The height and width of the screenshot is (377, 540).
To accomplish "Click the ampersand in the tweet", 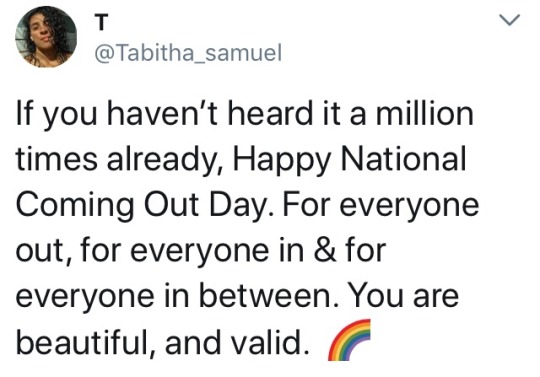I will tap(325, 250).
